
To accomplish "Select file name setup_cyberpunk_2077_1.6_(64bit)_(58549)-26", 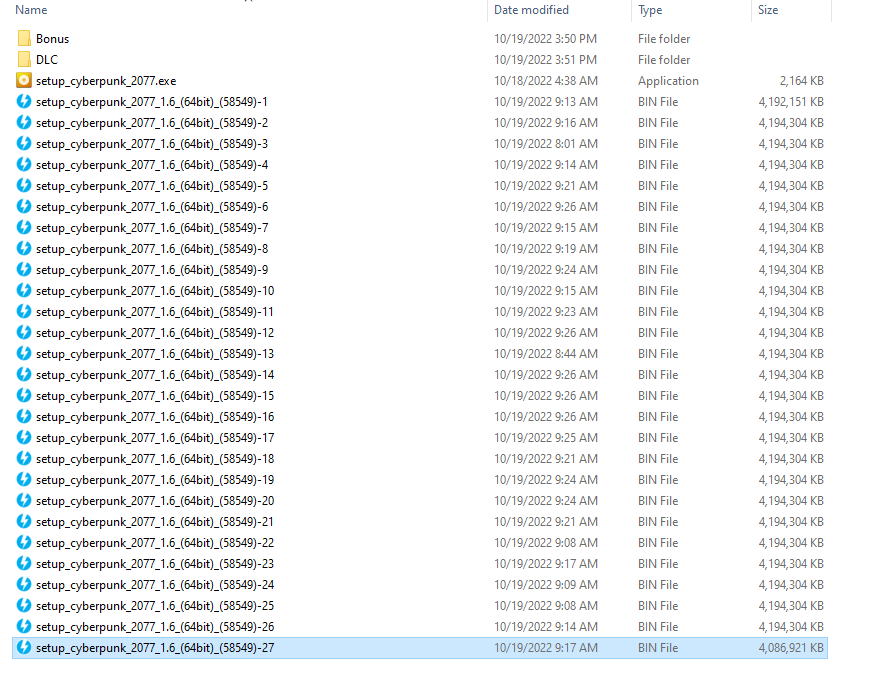I will [155, 627].
